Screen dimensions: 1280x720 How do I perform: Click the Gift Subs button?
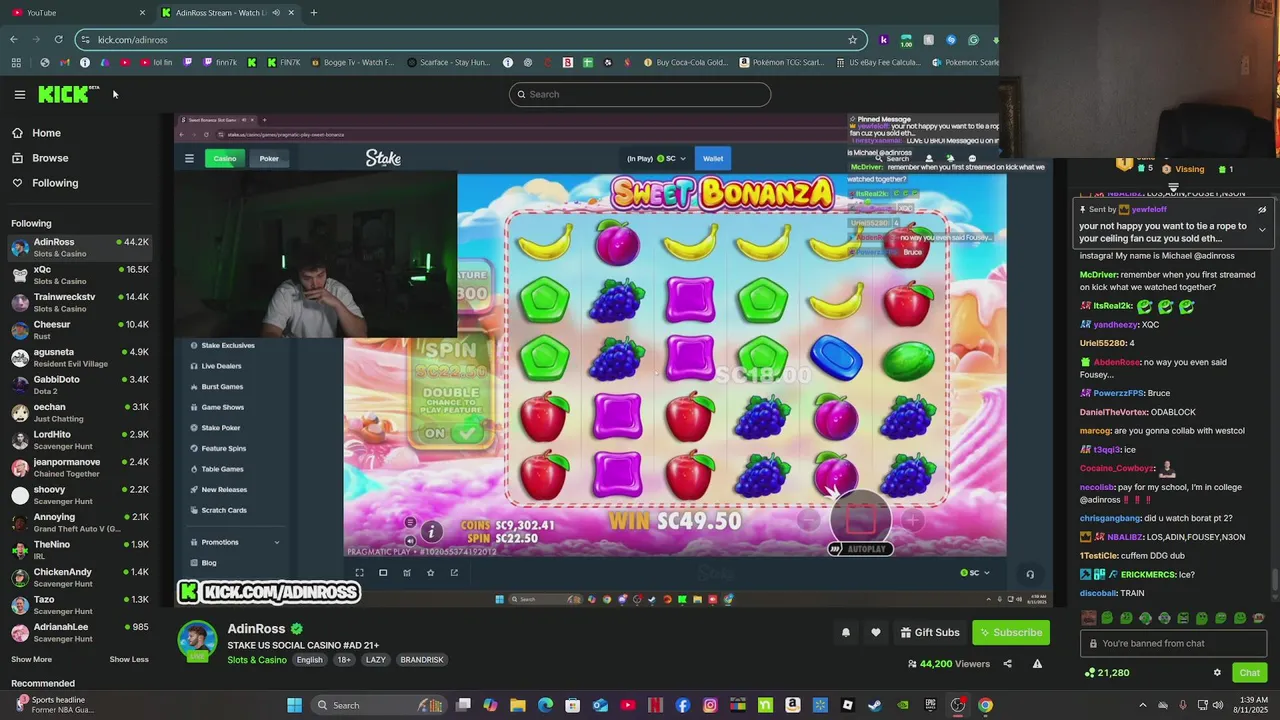tap(929, 632)
